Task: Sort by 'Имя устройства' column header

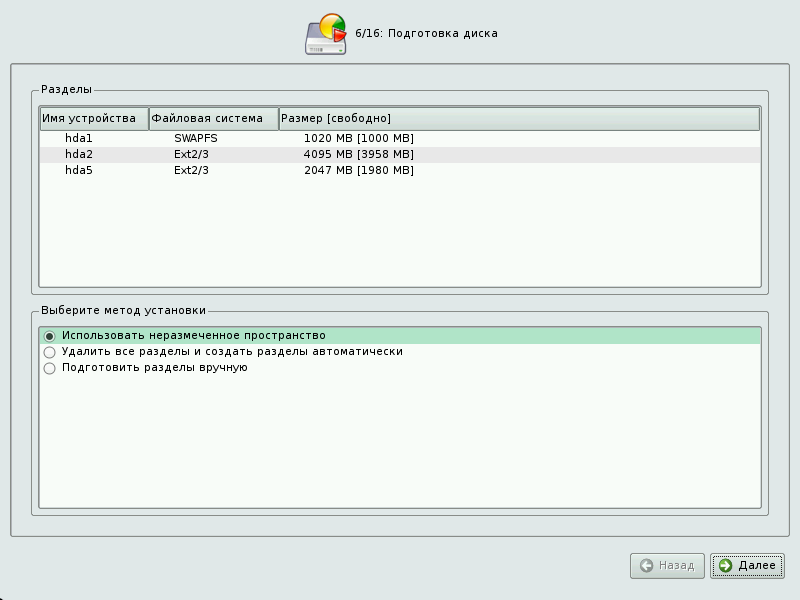Action: [93, 119]
